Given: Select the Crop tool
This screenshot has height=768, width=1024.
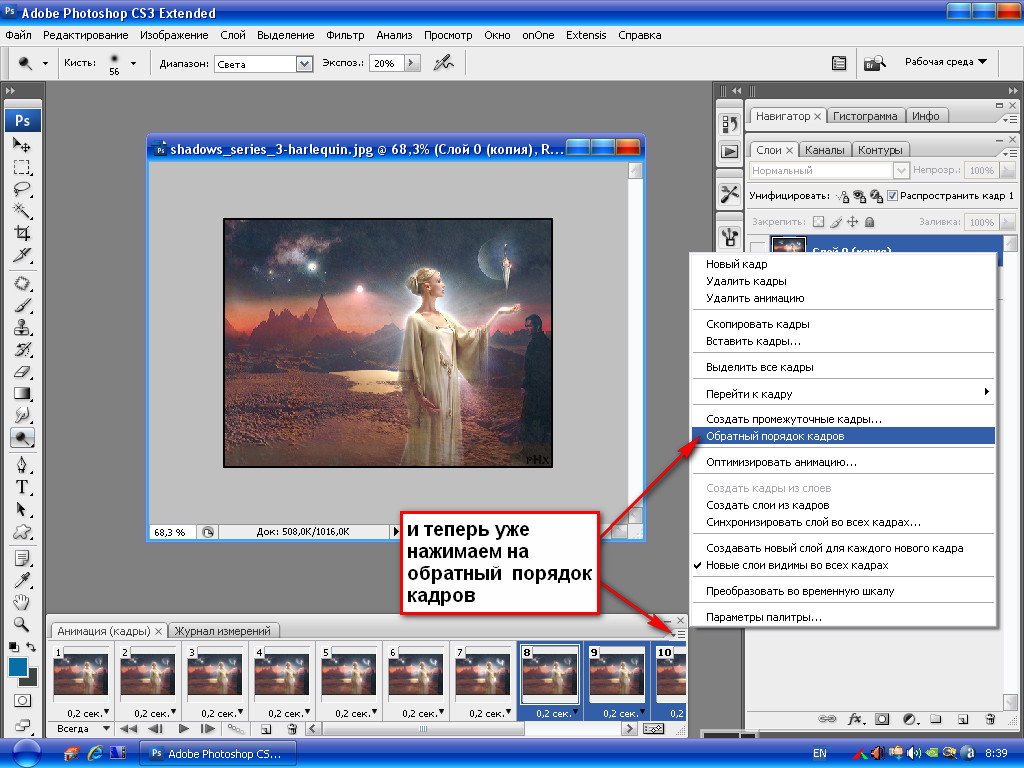Looking at the screenshot, I should pyautogui.click(x=22, y=233).
